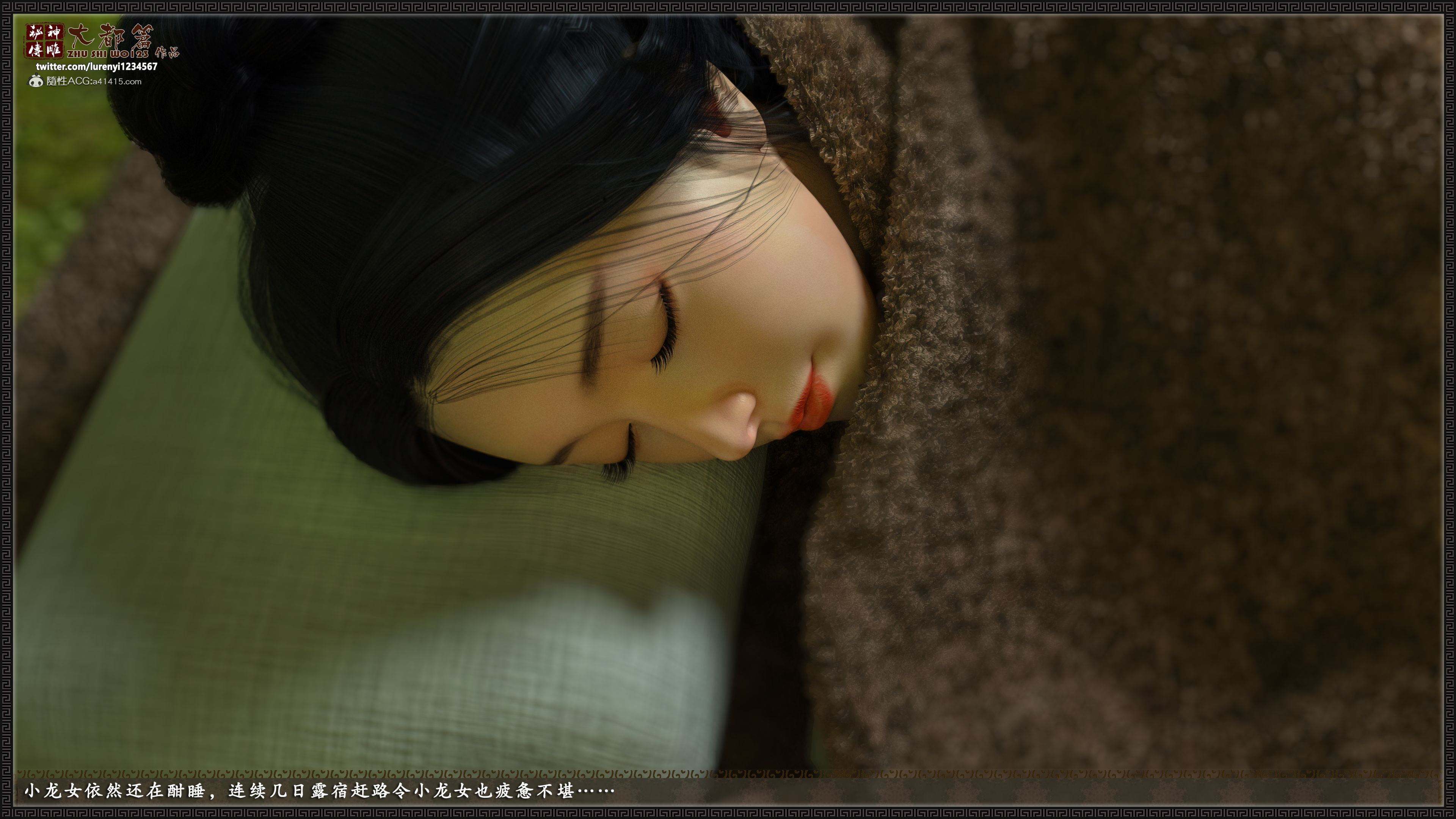Image resolution: width=1456 pixels, height=819 pixels.
Task: Open the twitter.com/lurenyi1234567 link
Action: click(x=97, y=67)
